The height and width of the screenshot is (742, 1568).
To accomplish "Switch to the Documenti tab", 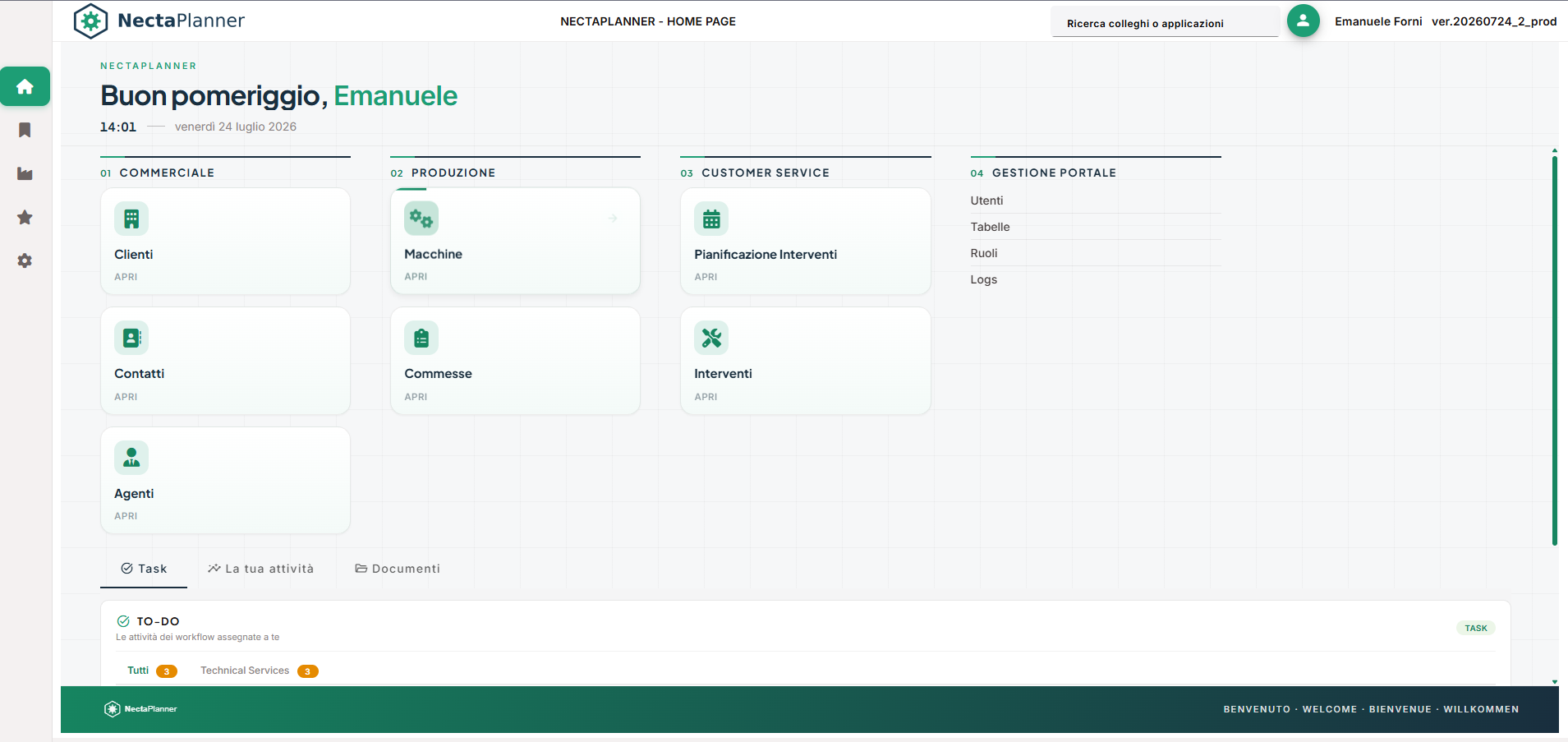I will (398, 569).
